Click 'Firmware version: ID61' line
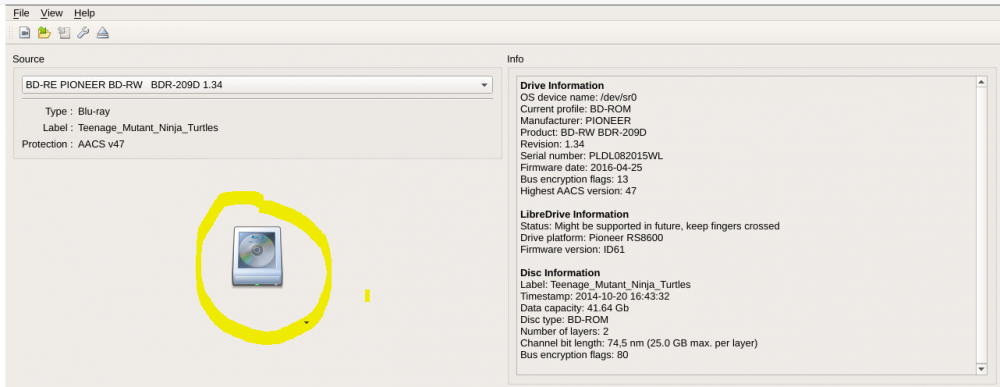 pyautogui.click(x=573, y=249)
